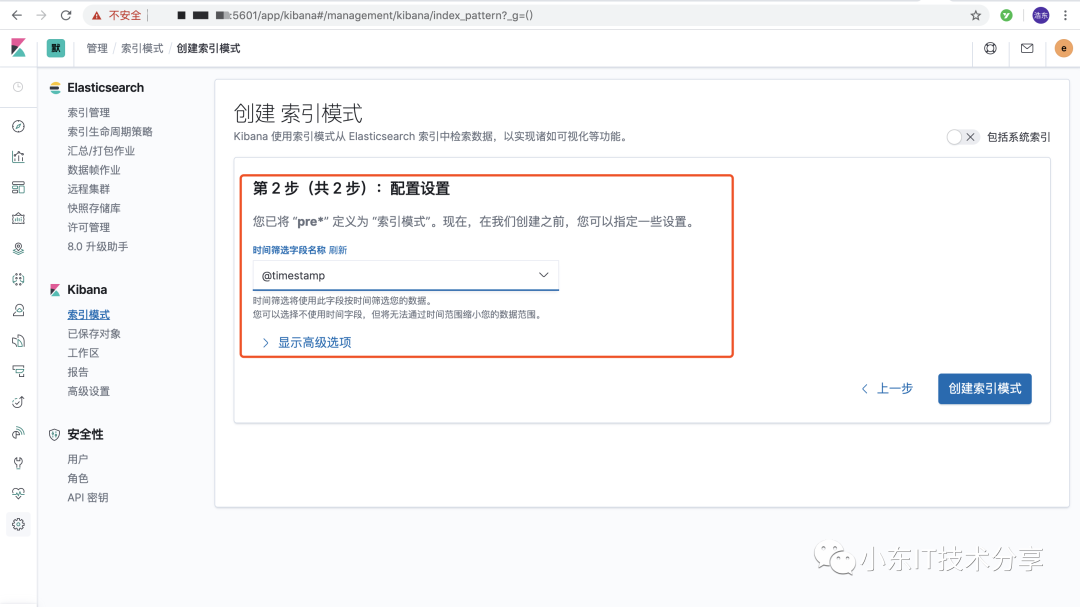Open the @timestamp time field dropdown
The image size is (1080, 607).
coord(406,276)
